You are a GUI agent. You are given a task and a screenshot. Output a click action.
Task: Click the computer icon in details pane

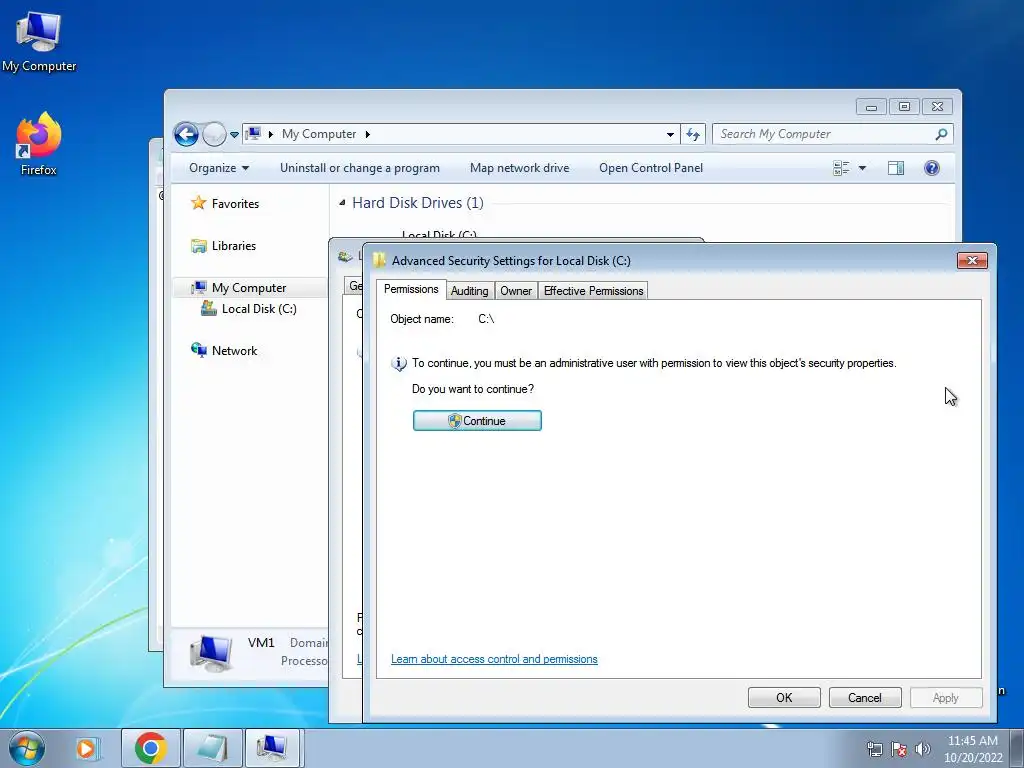coord(212,653)
